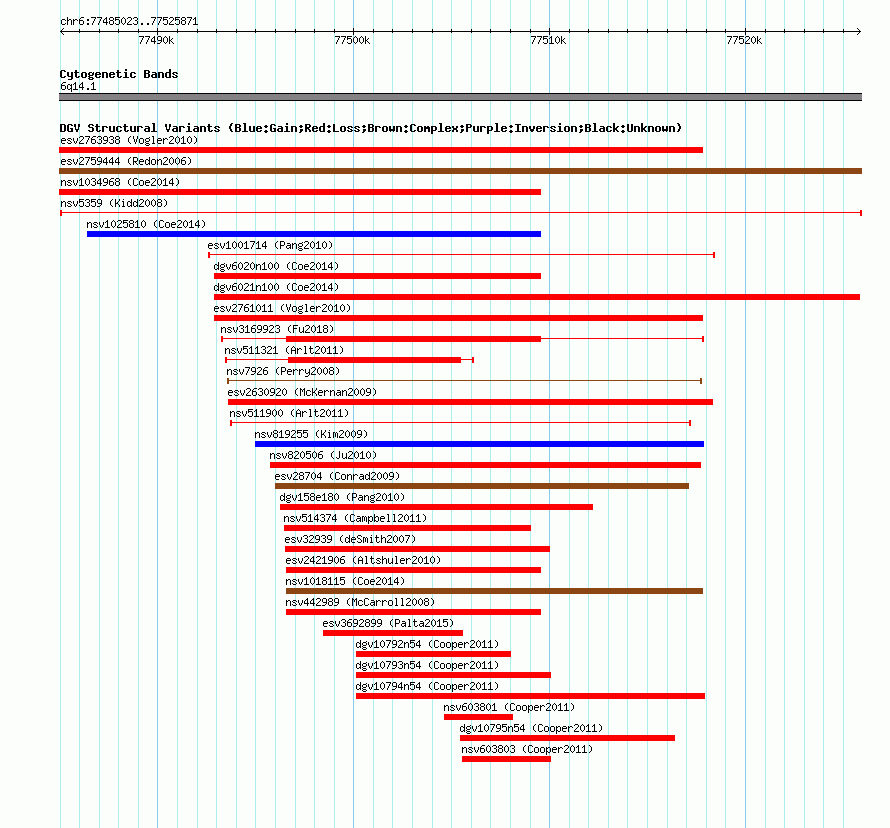Click the 77520k ruler tick label
Screen dimensions: 890x828
tap(744, 40)
